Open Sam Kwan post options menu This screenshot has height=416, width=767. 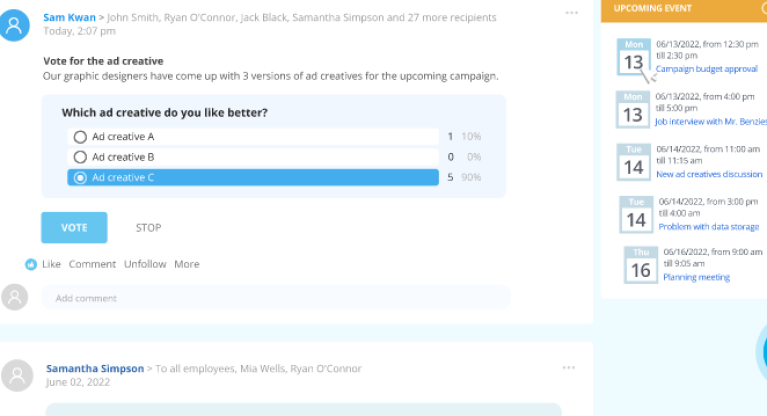[571, 13]
